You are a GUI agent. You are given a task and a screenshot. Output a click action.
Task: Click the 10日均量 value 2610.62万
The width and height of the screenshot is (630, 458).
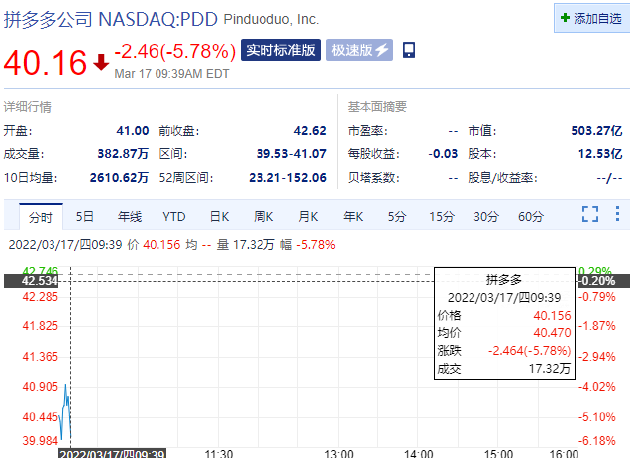tap(119, 178)
